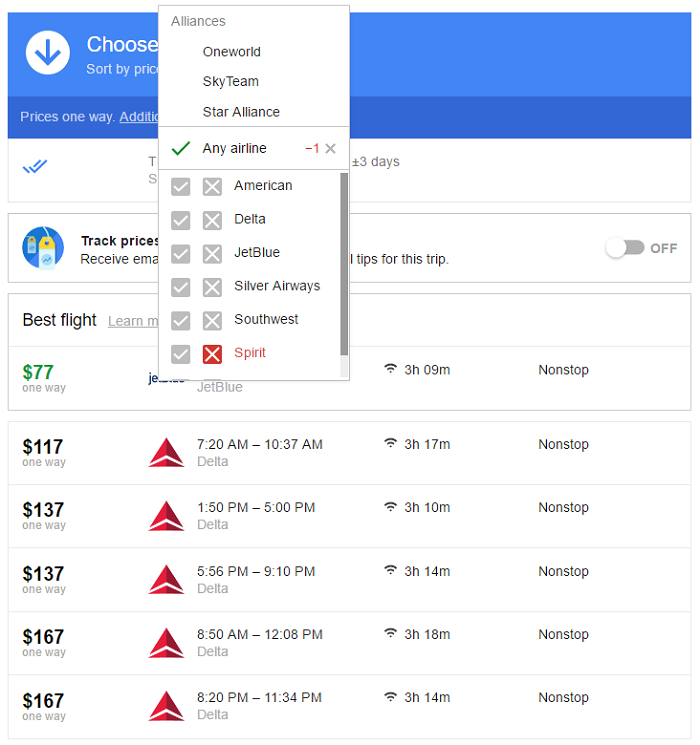700x745 pixels.
Task: Click Wi-Fi icon on the 3h 10m flight
Action: click(x=390, y=506)
